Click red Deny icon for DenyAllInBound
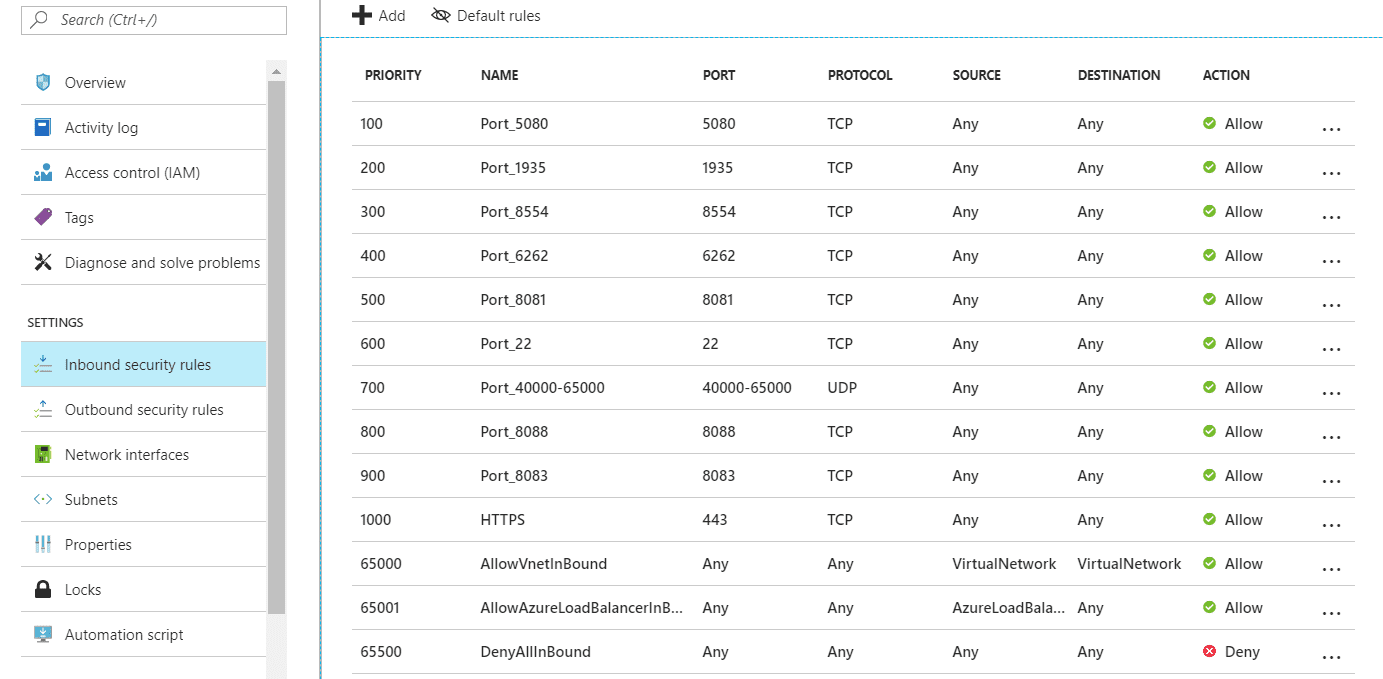This screenshot has height=679, width=1383. [x=1209, y=651]
